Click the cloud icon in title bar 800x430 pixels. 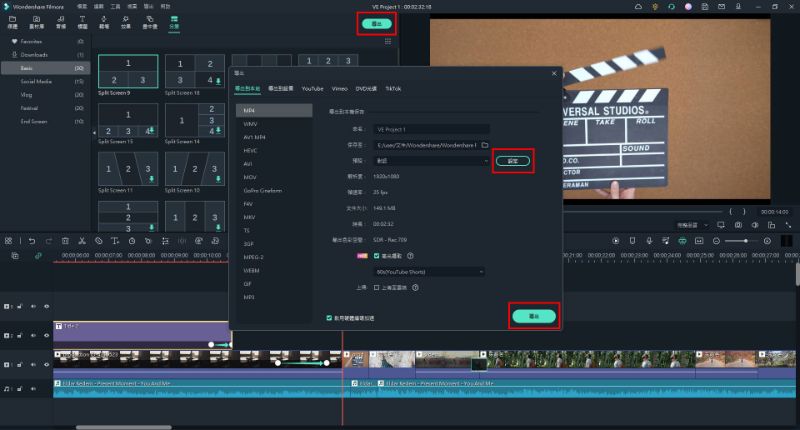point(638,7)
